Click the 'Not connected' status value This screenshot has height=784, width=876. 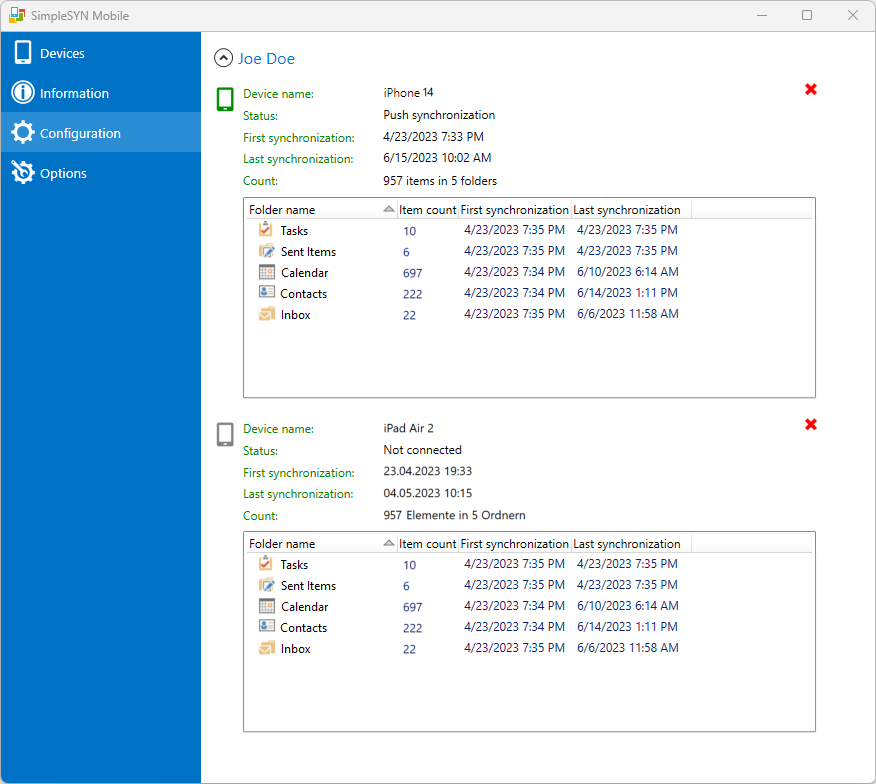422,450
